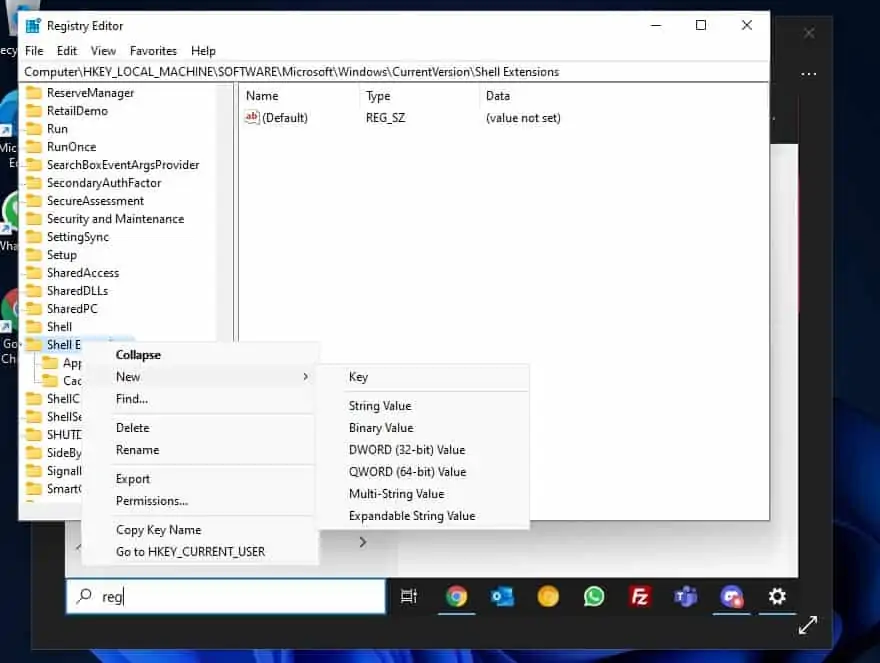Open Outlook from the taskbar
This screenshot has width=880, height=663.
tap(502, 597)
